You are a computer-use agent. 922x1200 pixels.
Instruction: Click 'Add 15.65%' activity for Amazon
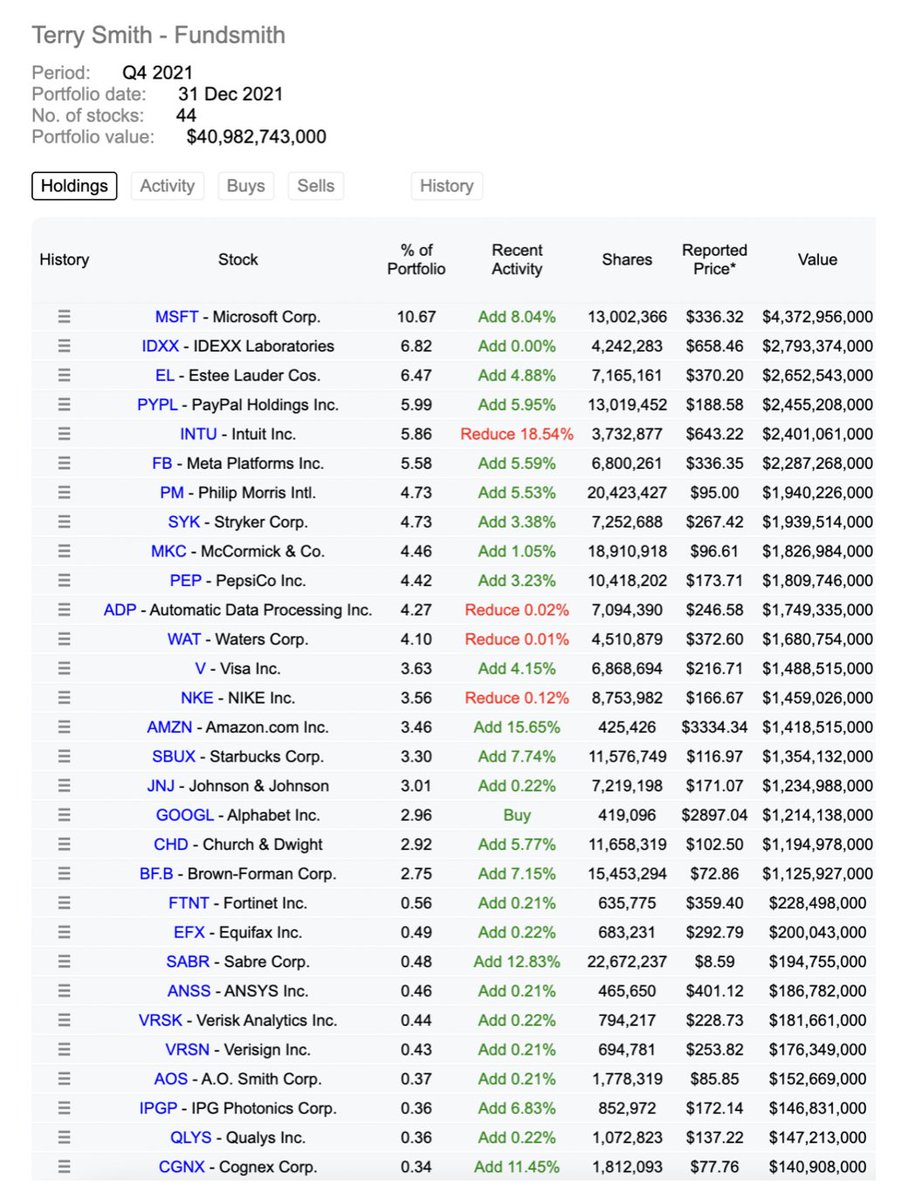tap(517, 728)
